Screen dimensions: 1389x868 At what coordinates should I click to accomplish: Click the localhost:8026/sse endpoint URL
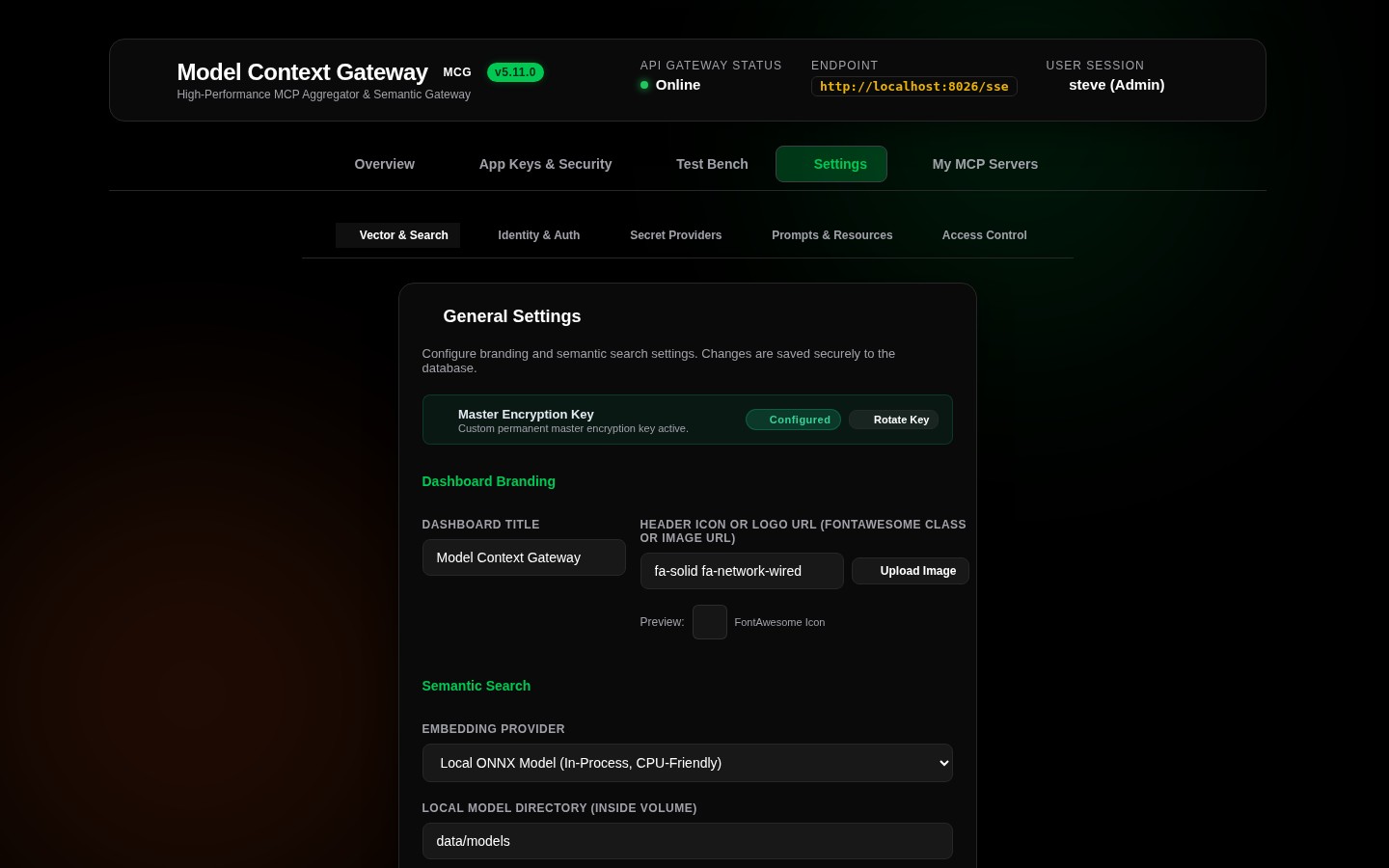coord(914,86)
